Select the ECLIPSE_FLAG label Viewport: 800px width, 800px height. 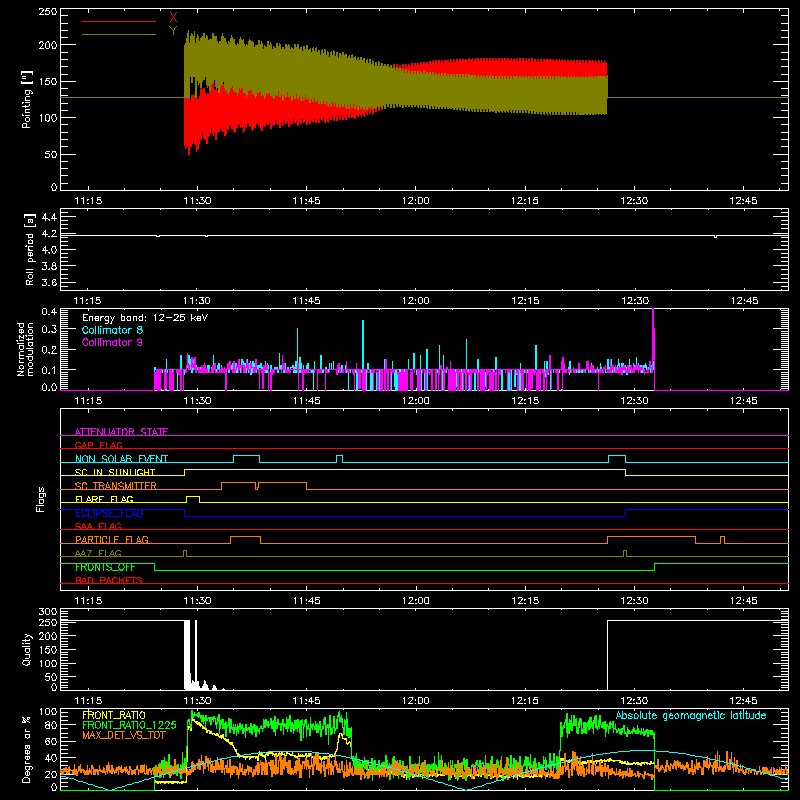tap(109, 513)
